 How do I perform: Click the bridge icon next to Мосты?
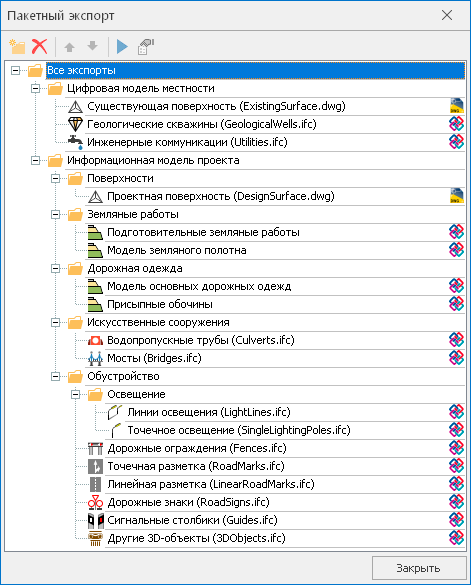click(95, 358)
